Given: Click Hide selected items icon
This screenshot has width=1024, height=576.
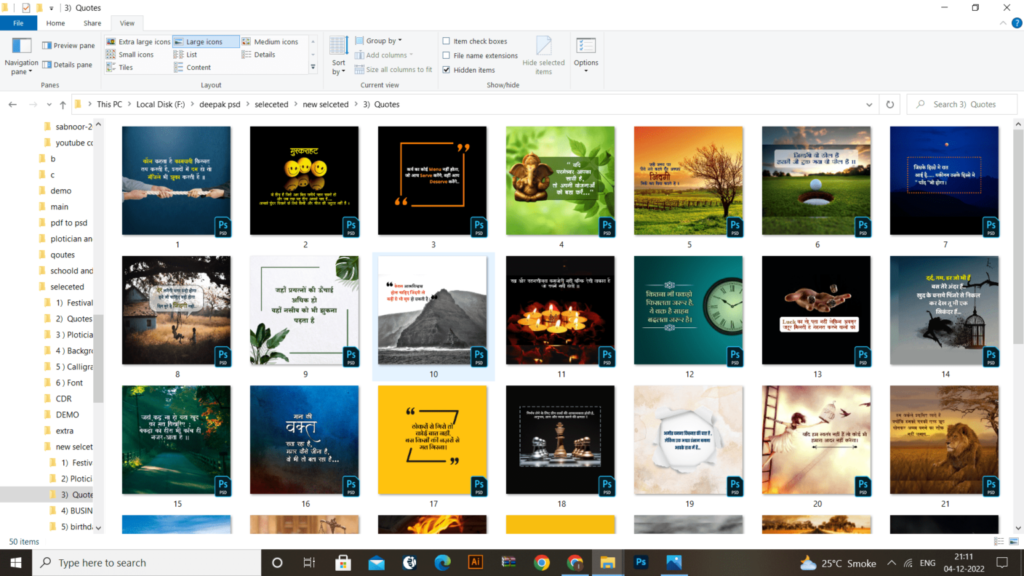Looking at the screenshot, I should point(543,46).
